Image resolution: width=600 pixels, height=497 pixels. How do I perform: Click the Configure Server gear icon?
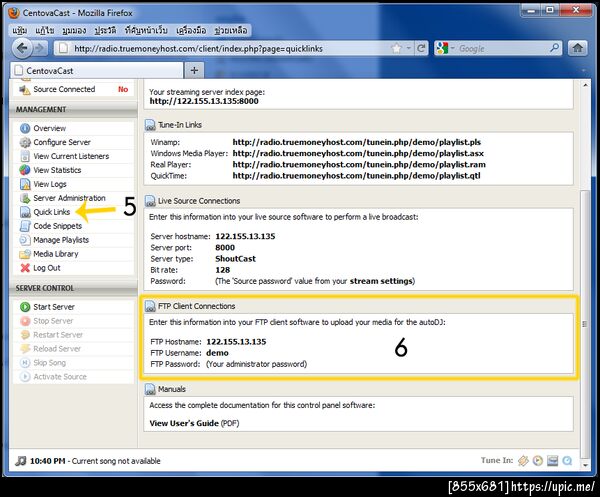point(25,142)
